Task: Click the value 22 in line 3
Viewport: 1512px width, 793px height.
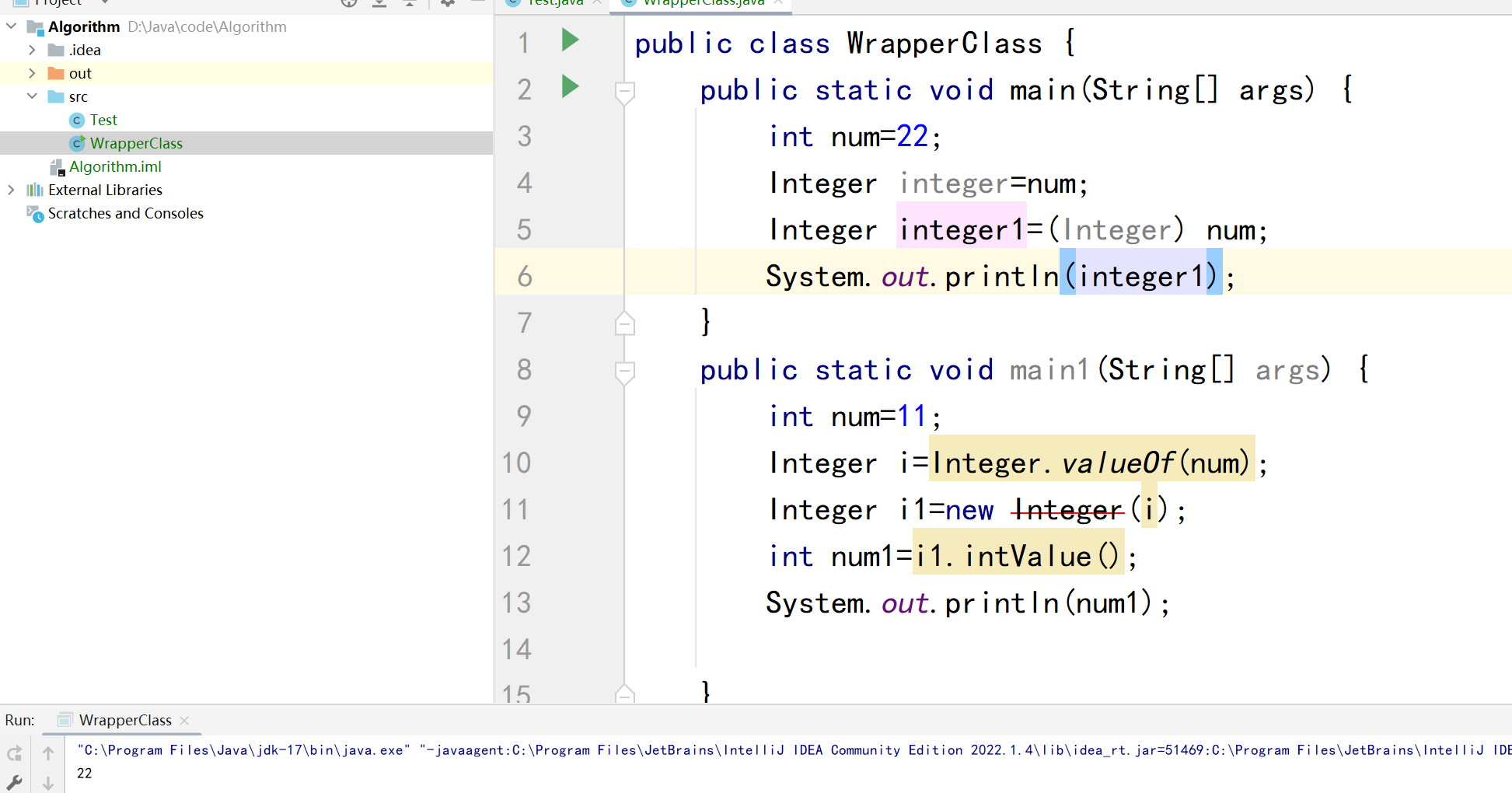Action: pos(913,137)
